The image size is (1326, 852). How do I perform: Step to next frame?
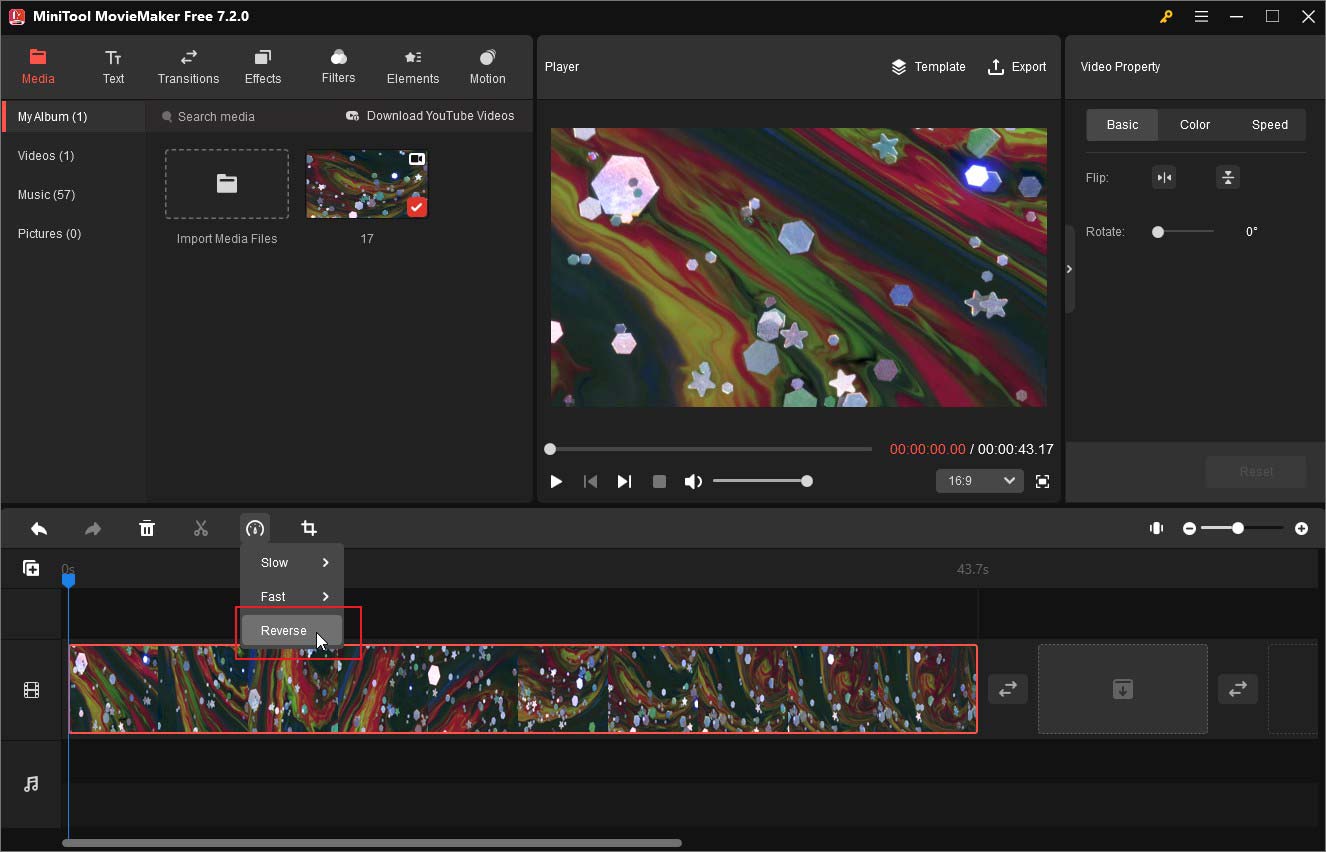[624, 481]
